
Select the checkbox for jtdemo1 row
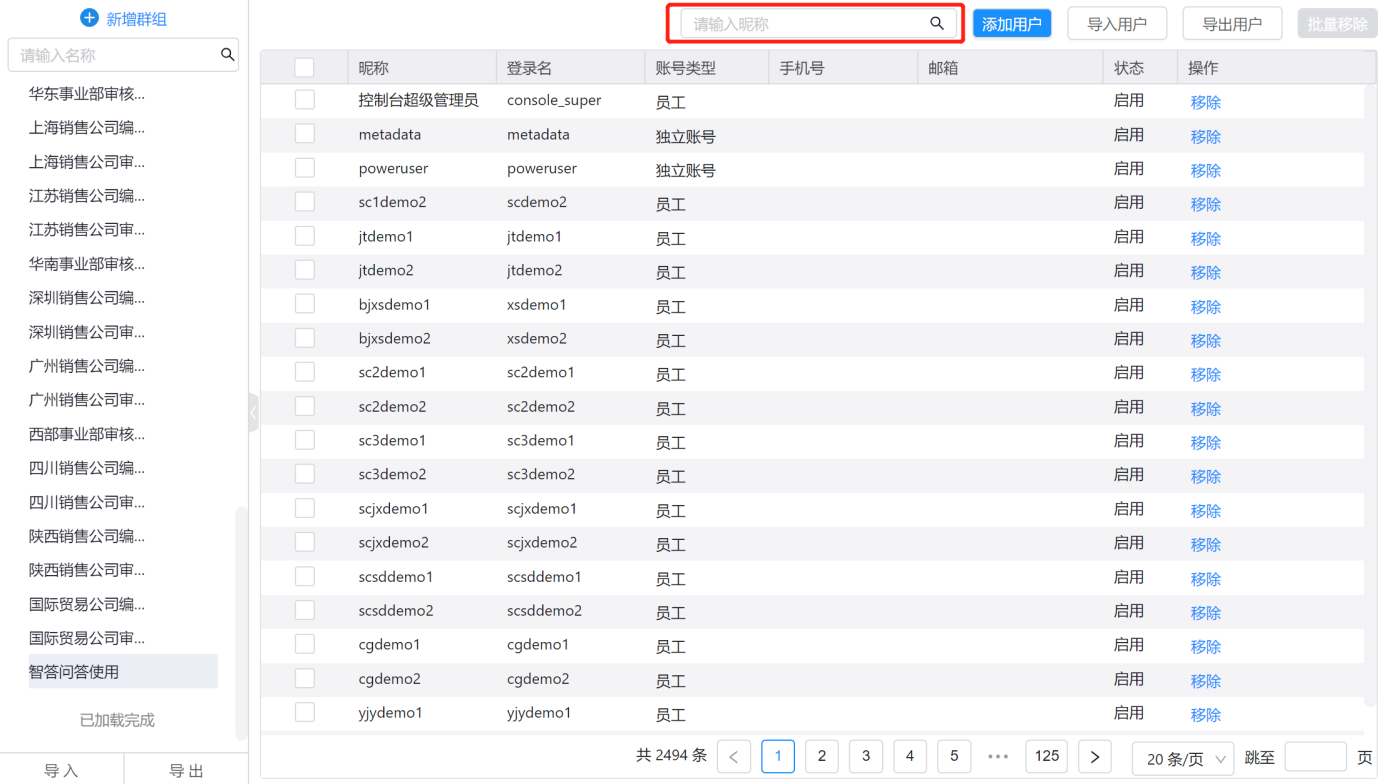pos(305,236)
